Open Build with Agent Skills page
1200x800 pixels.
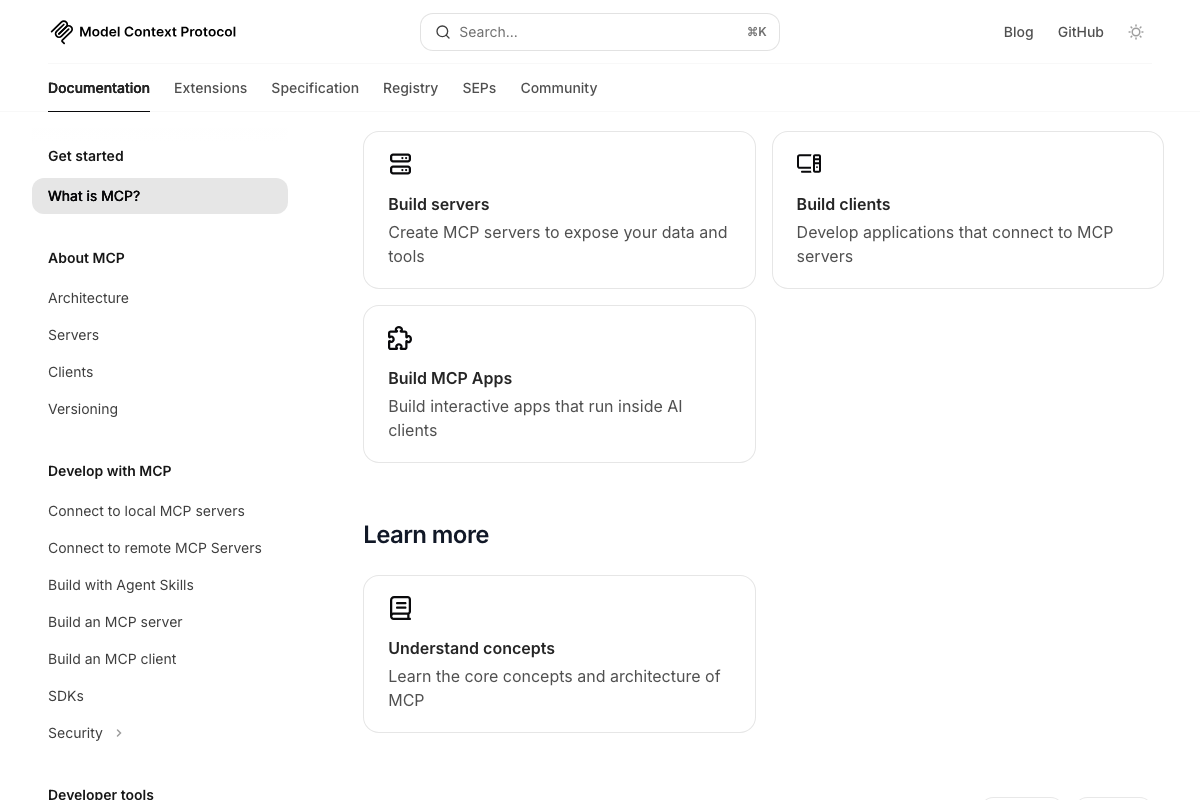pyautogui.click(x=121, y=585)
